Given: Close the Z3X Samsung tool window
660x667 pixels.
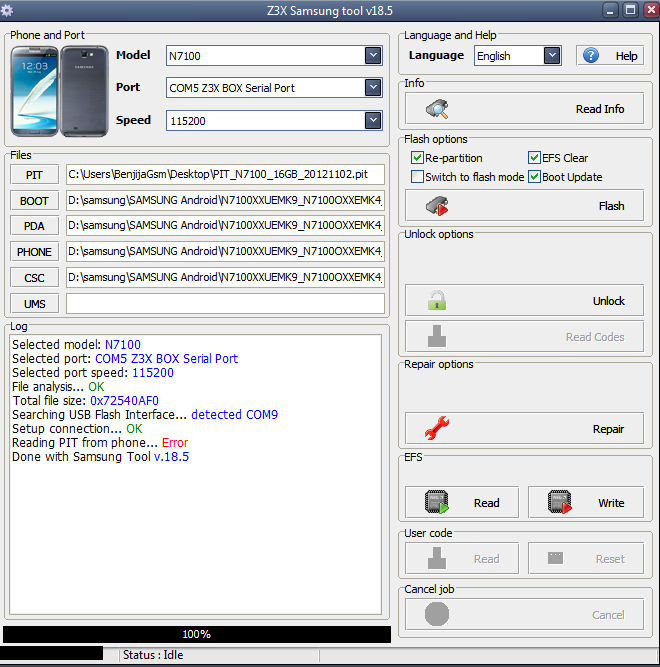Looking at the screenshot, I should click(651, 10).
